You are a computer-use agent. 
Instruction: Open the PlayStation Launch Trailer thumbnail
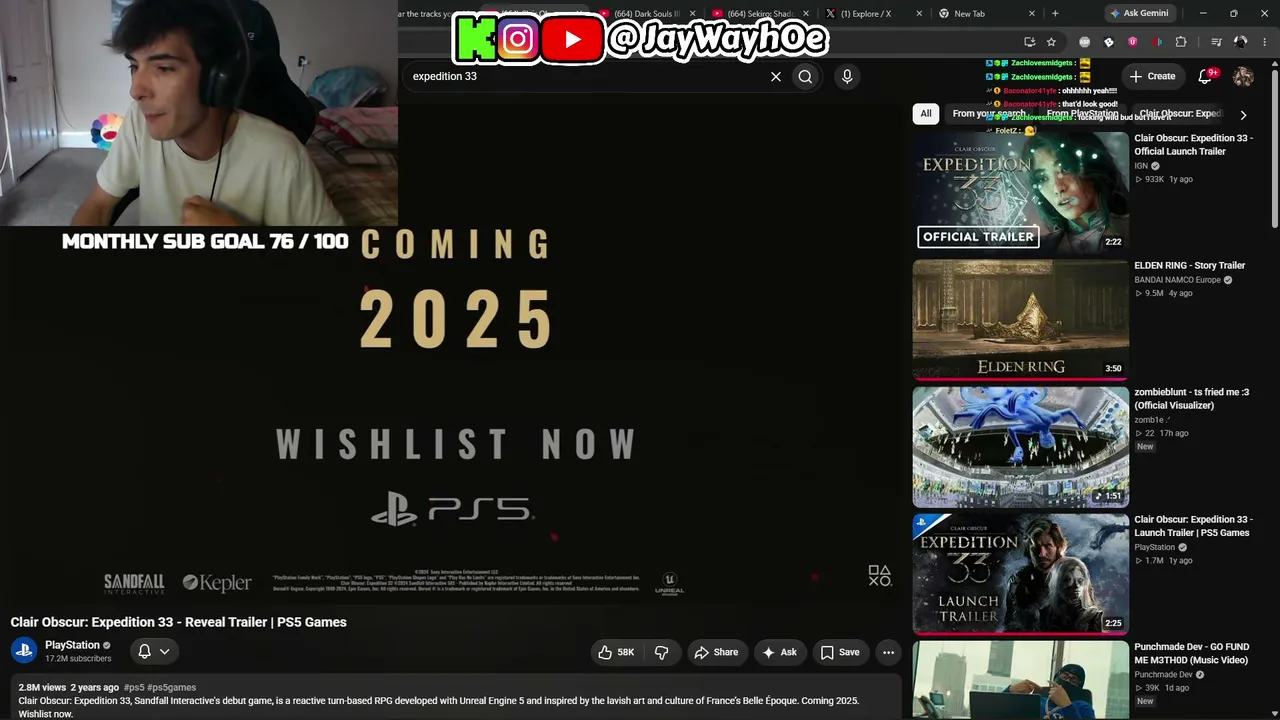[1021, 573]
